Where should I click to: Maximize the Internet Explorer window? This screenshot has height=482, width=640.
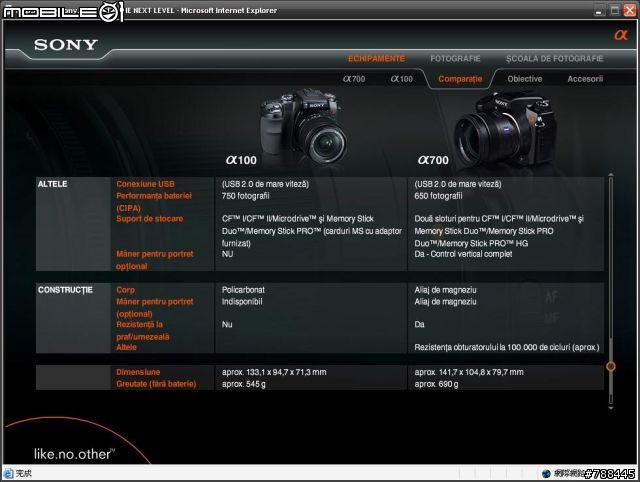[x=615, y=11]
